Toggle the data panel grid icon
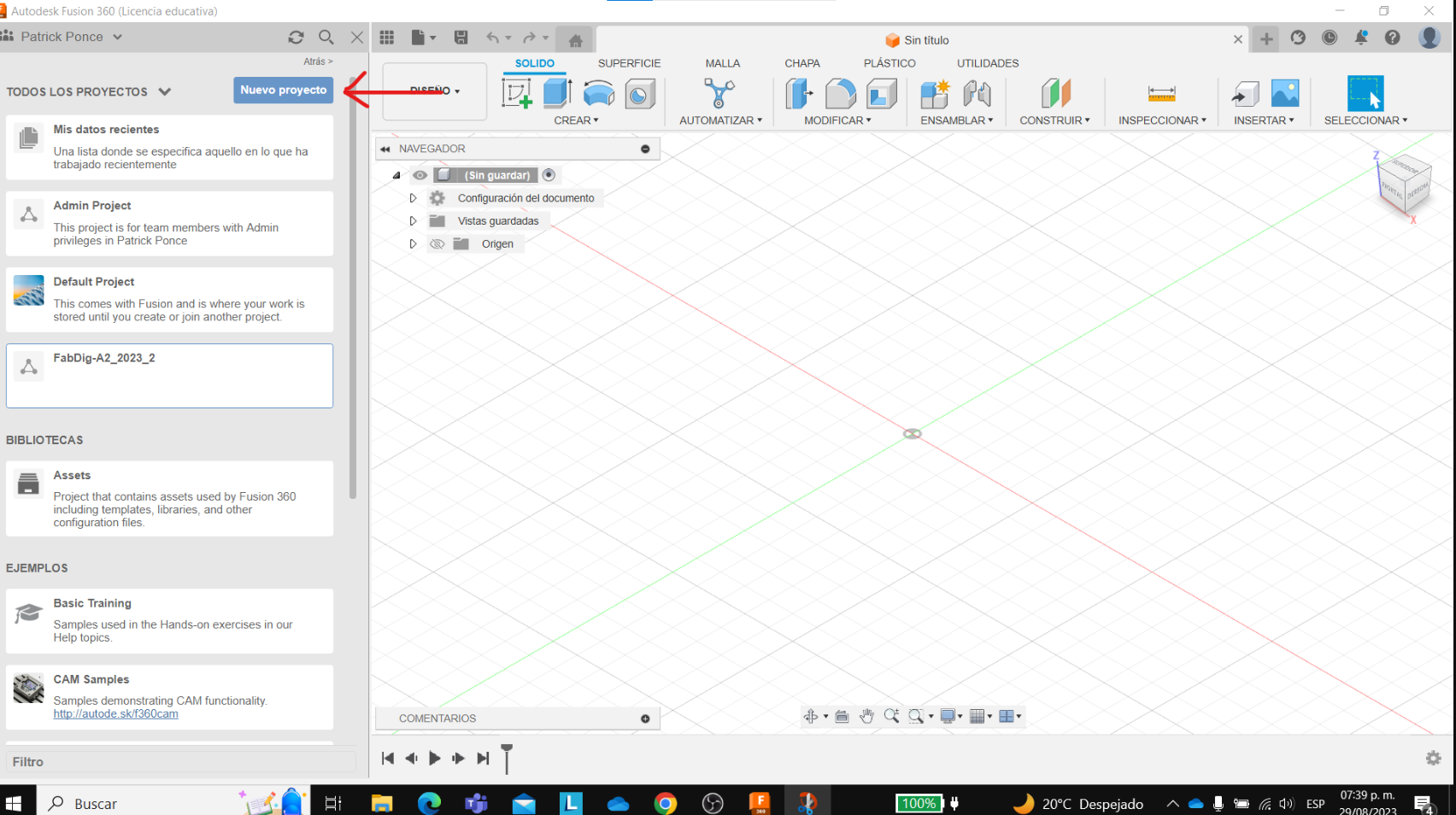This screenshot has height=815, width=1456. click(387, 38)
